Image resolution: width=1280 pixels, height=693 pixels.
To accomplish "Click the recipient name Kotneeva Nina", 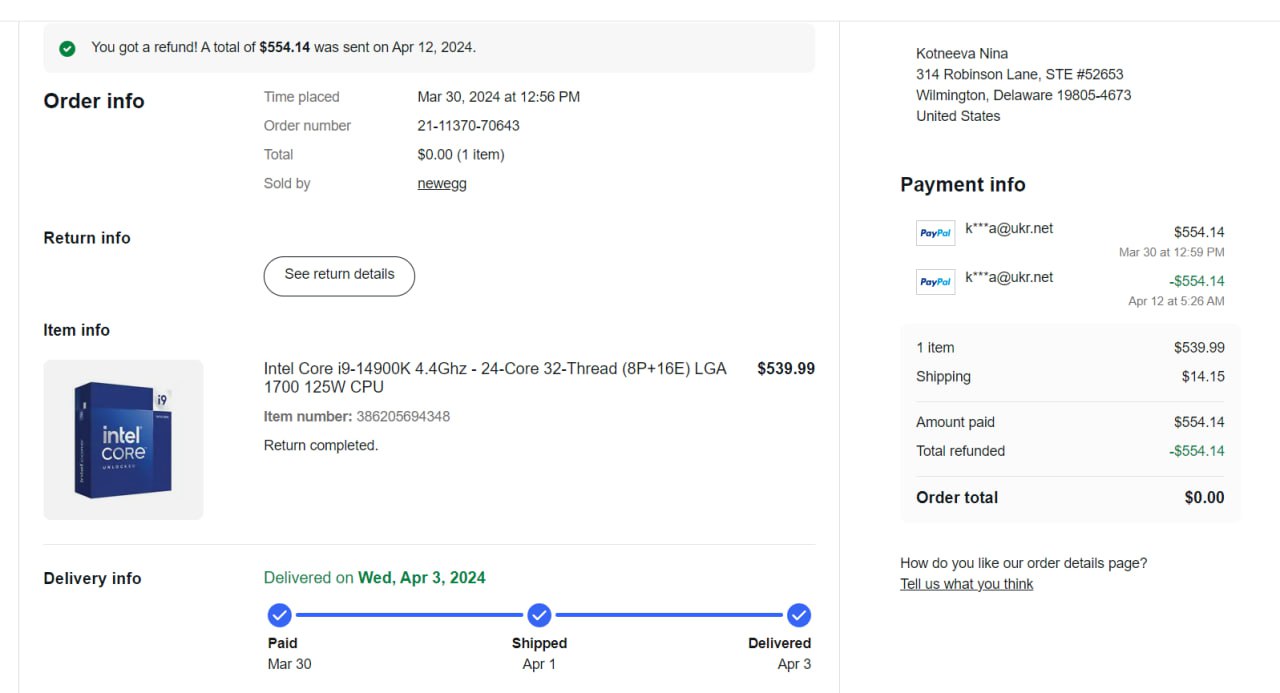I will point(961,54).
